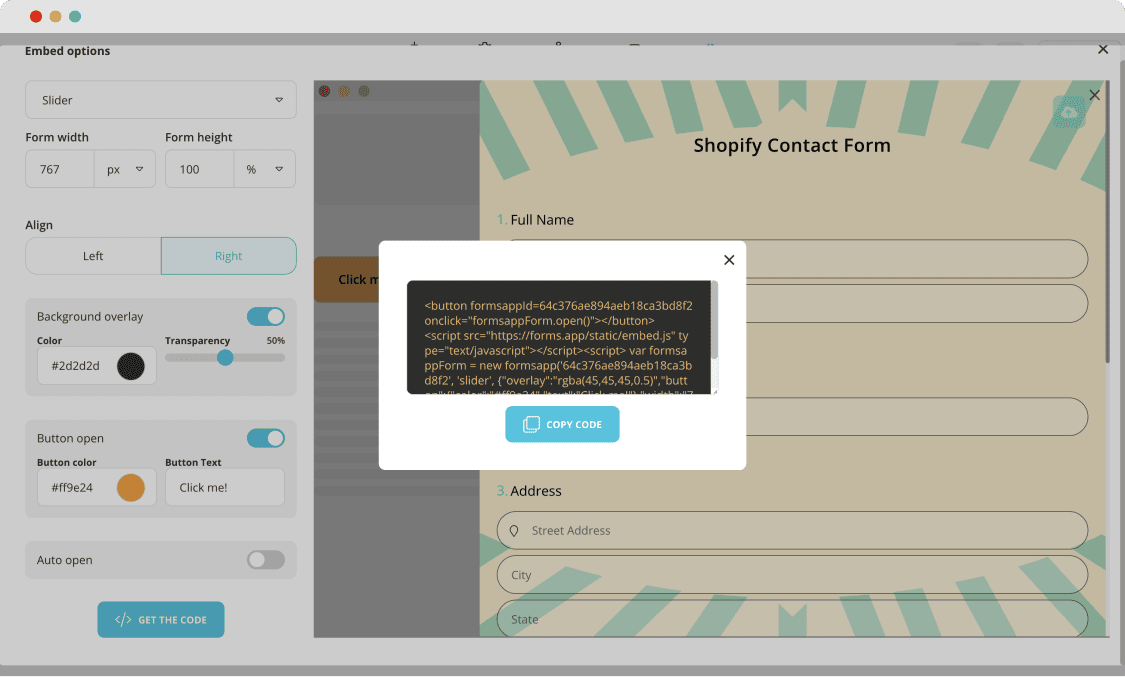Click the State input field

(792, 618)
